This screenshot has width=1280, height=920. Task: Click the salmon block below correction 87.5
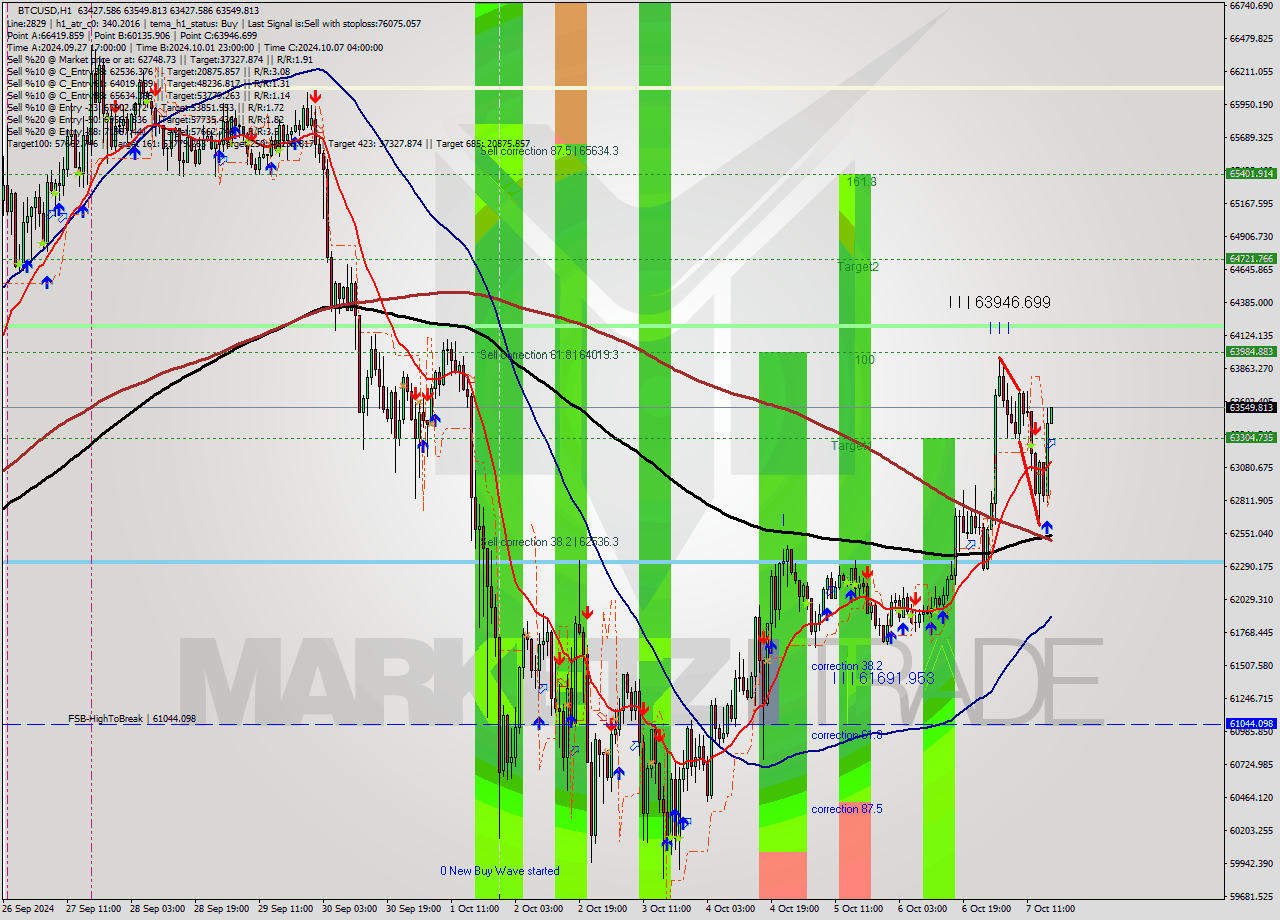(x=855, y=848)
